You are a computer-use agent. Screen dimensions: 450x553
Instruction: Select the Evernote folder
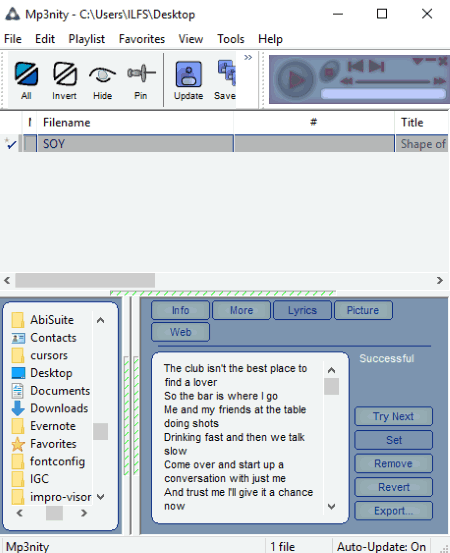coord(43,426)
